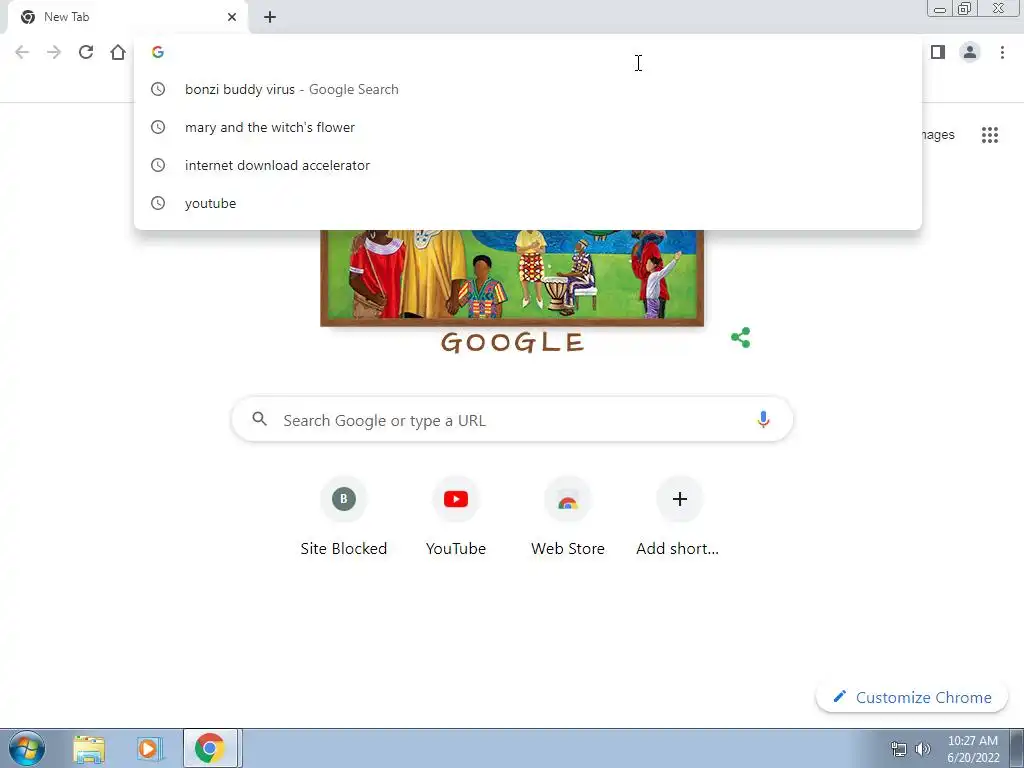The width and height of the screenshot is (1024, 768).
Task: Open the Web Store shortcut tile
Action: point(568,516)
